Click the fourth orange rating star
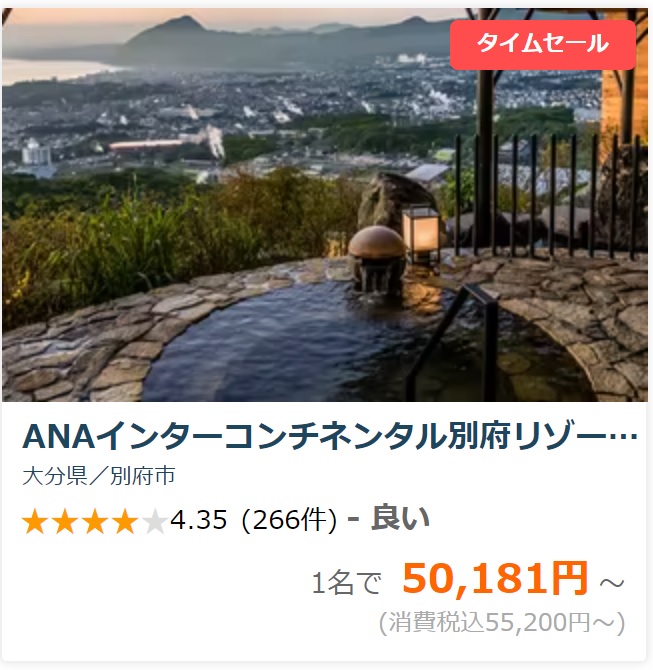This screenshot has width=653, height=670. click(125, 521)
